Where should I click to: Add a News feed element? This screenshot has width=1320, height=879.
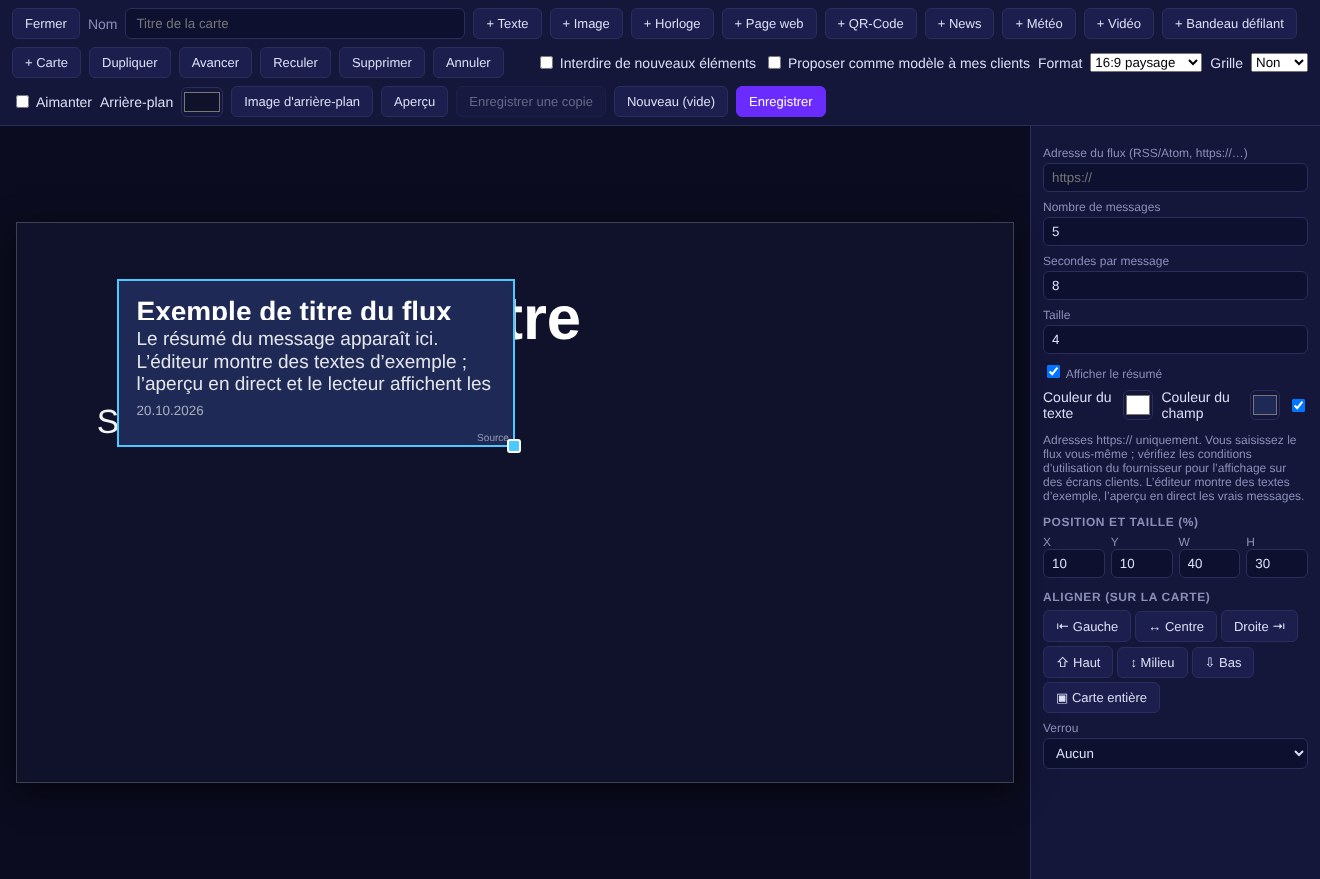coord(959,23)
